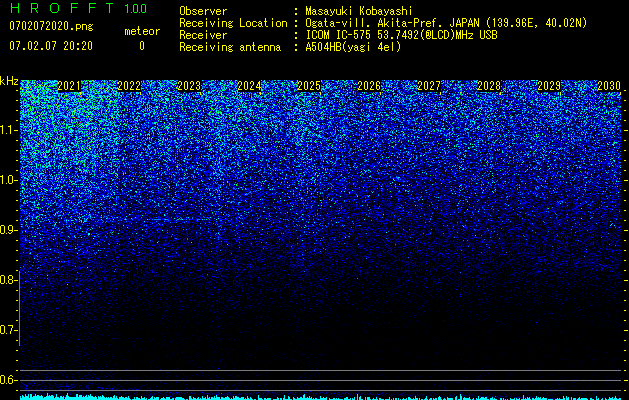Select the 2029 time marker
Viewport: 629px width, 400px height.
549,86
